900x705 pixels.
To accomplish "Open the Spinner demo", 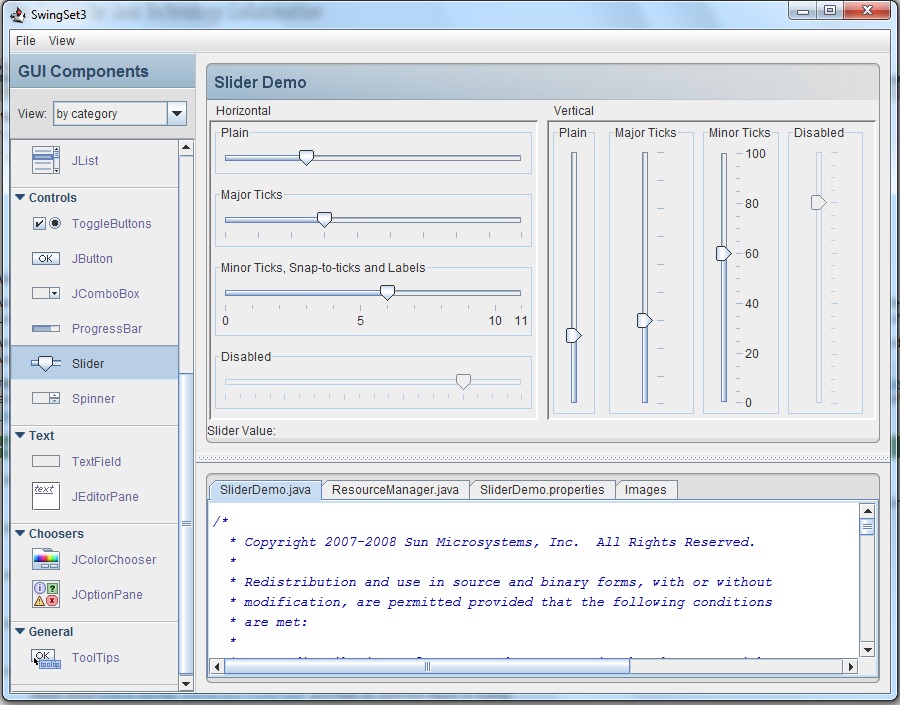I will (94, 399).
